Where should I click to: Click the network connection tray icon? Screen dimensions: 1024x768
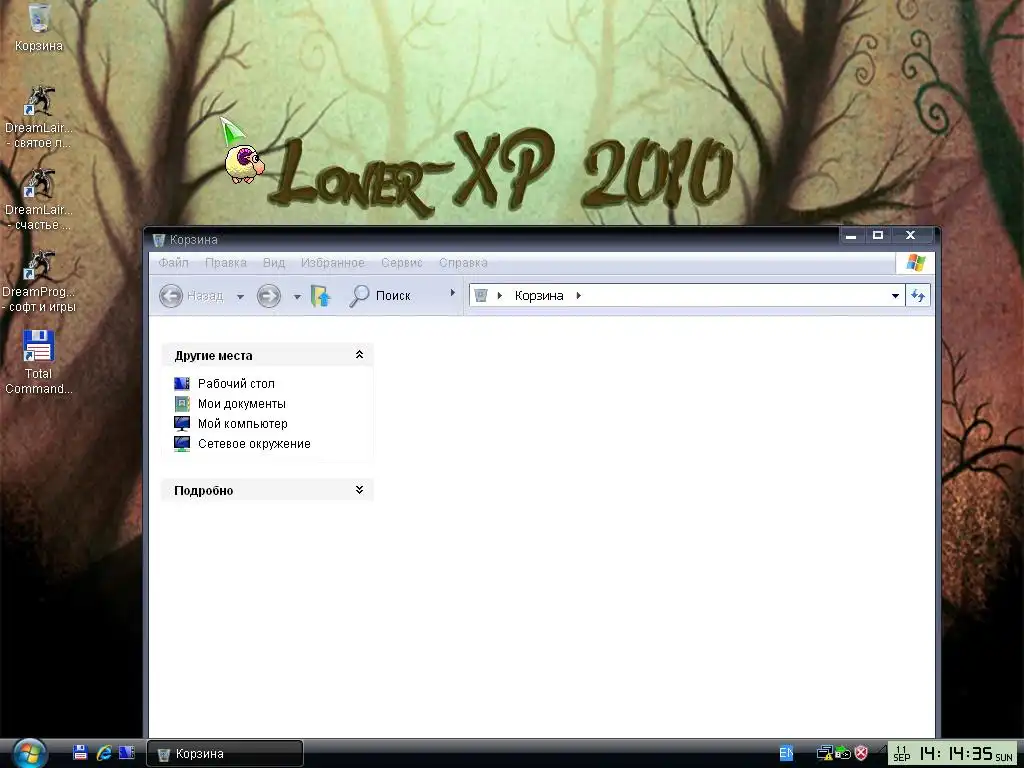pos(825,754)
